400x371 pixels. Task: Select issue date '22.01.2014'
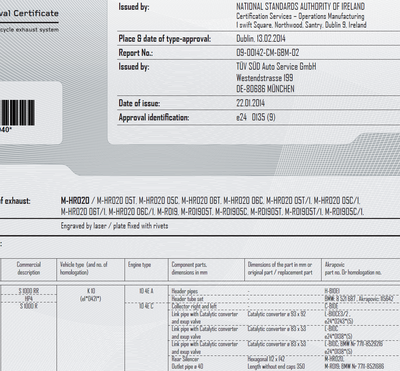click(250, 103)
